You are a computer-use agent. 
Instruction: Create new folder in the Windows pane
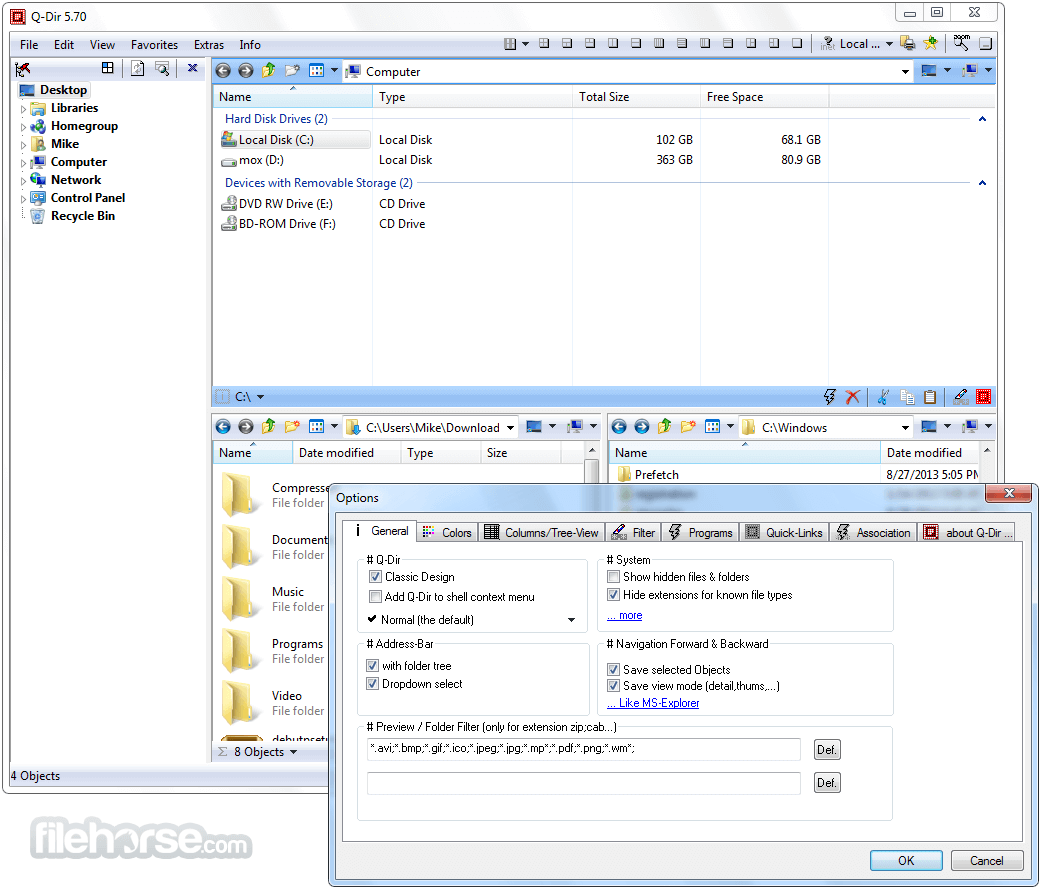click(x=688, y=426)
